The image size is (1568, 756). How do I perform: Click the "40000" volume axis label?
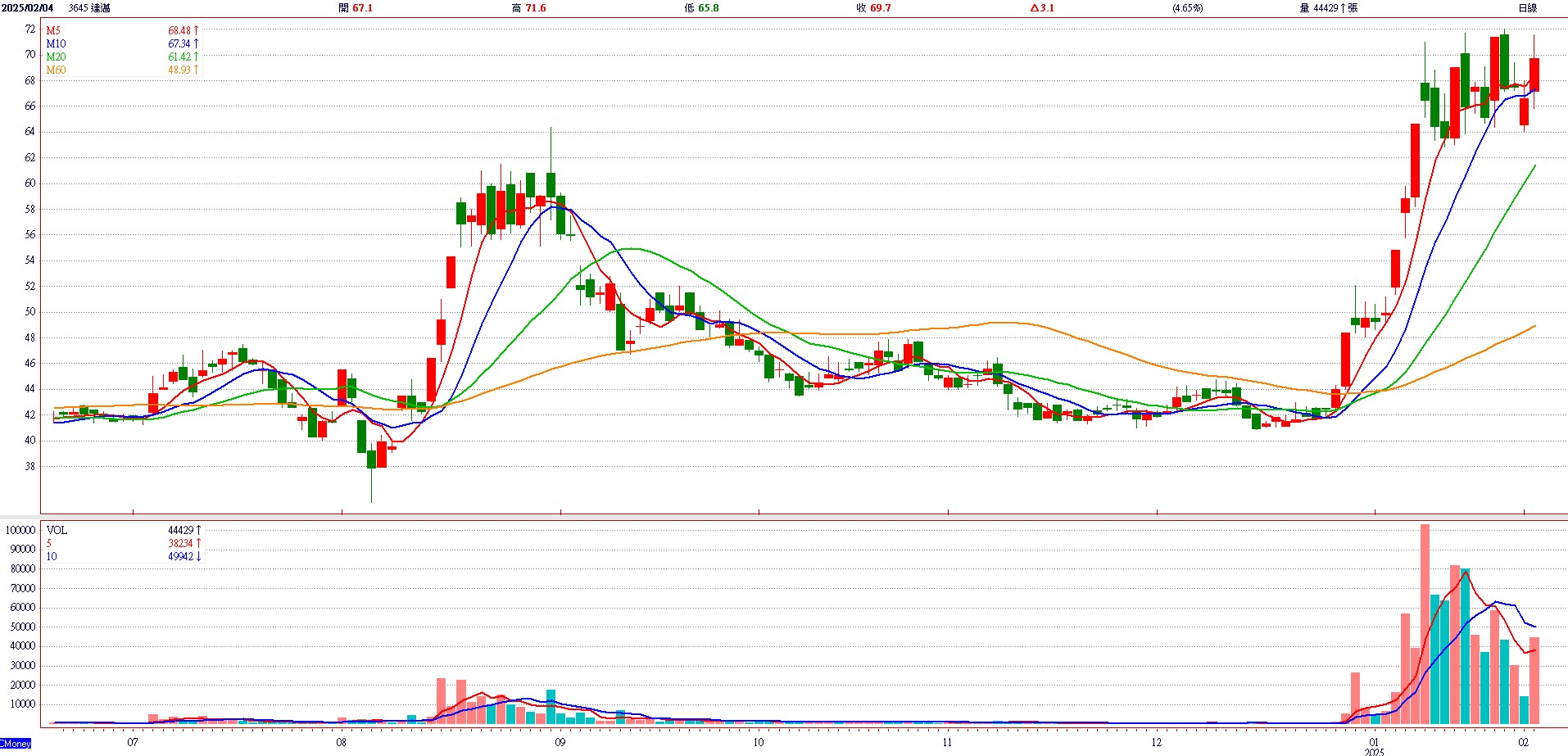tap(23, 646)
